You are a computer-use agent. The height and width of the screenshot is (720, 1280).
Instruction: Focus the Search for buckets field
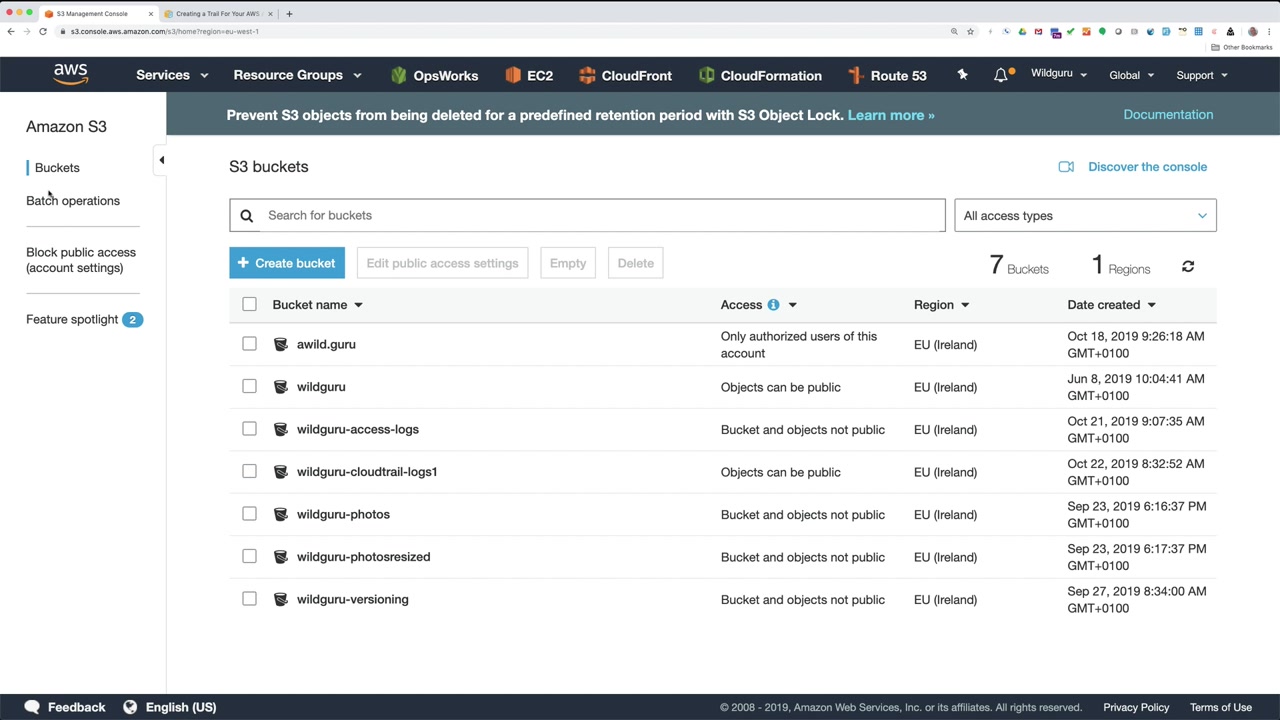point(587,215)
